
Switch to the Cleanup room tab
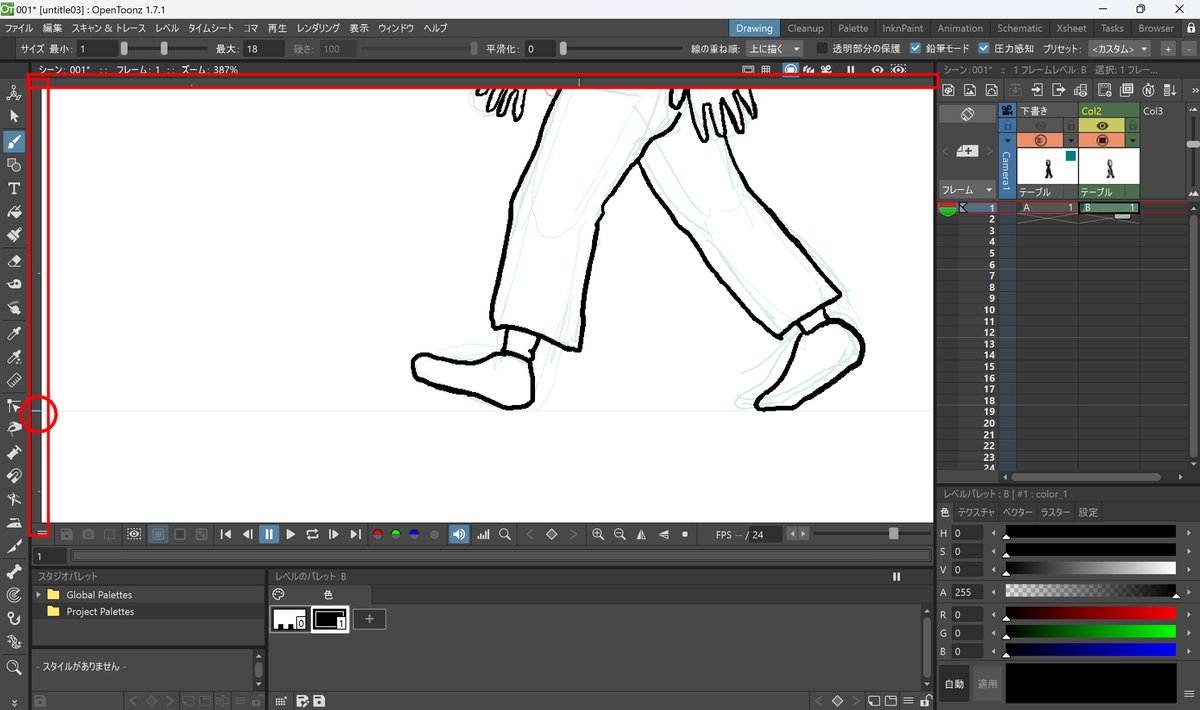(x=805, y=28)
